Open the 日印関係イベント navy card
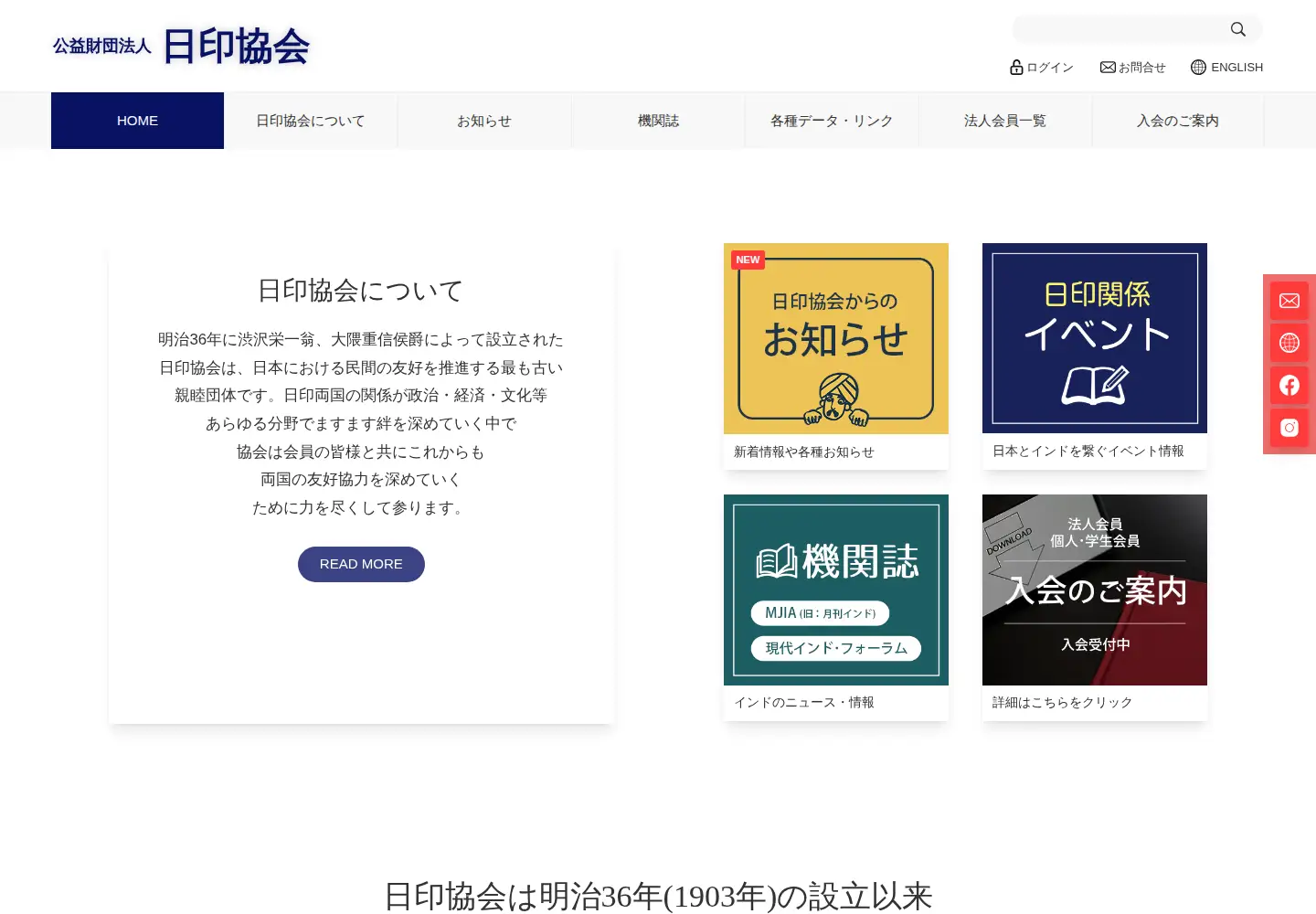Screen dimensions: 1316x914 coord(1095,338)
